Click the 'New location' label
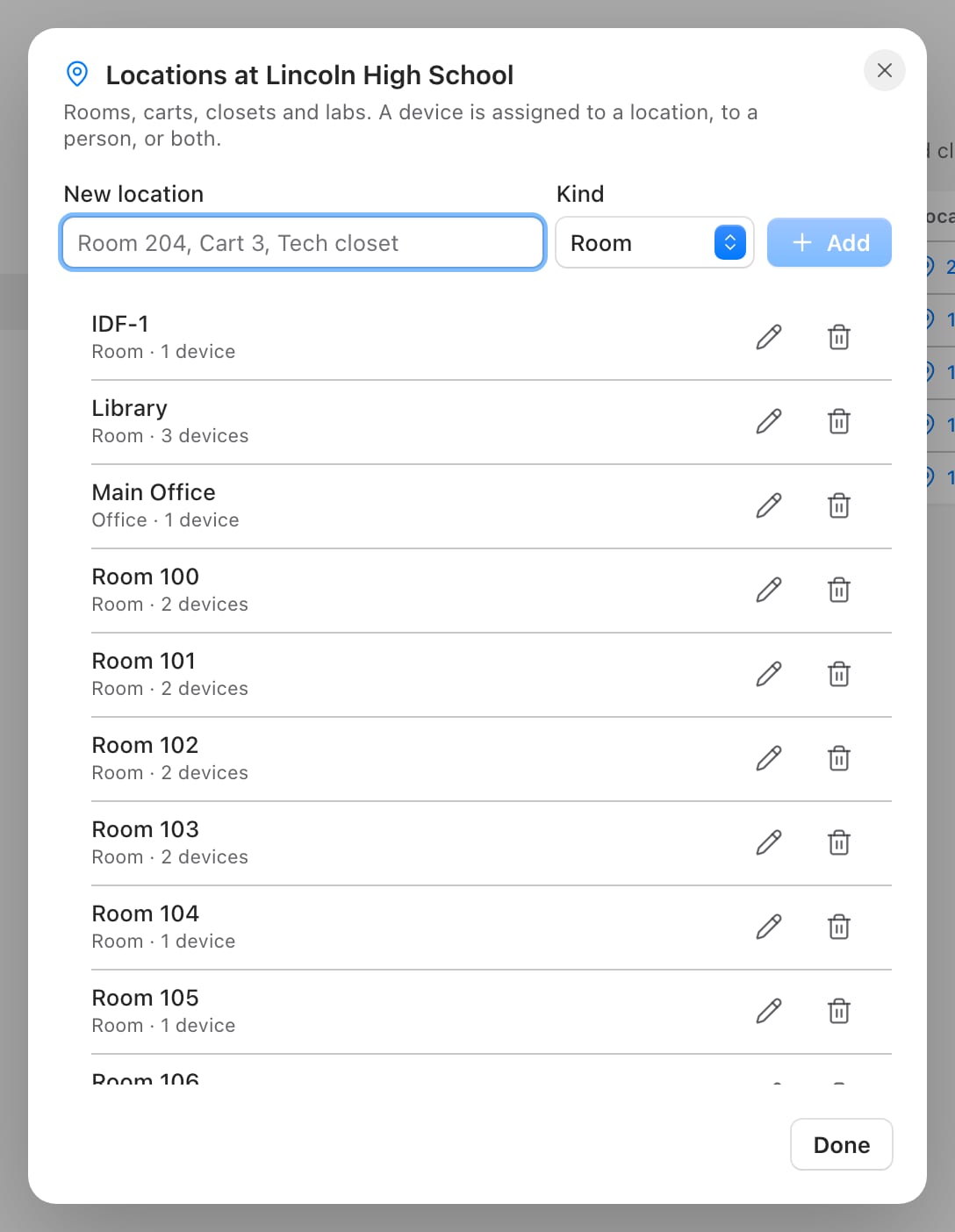 [x=133, y=194]
